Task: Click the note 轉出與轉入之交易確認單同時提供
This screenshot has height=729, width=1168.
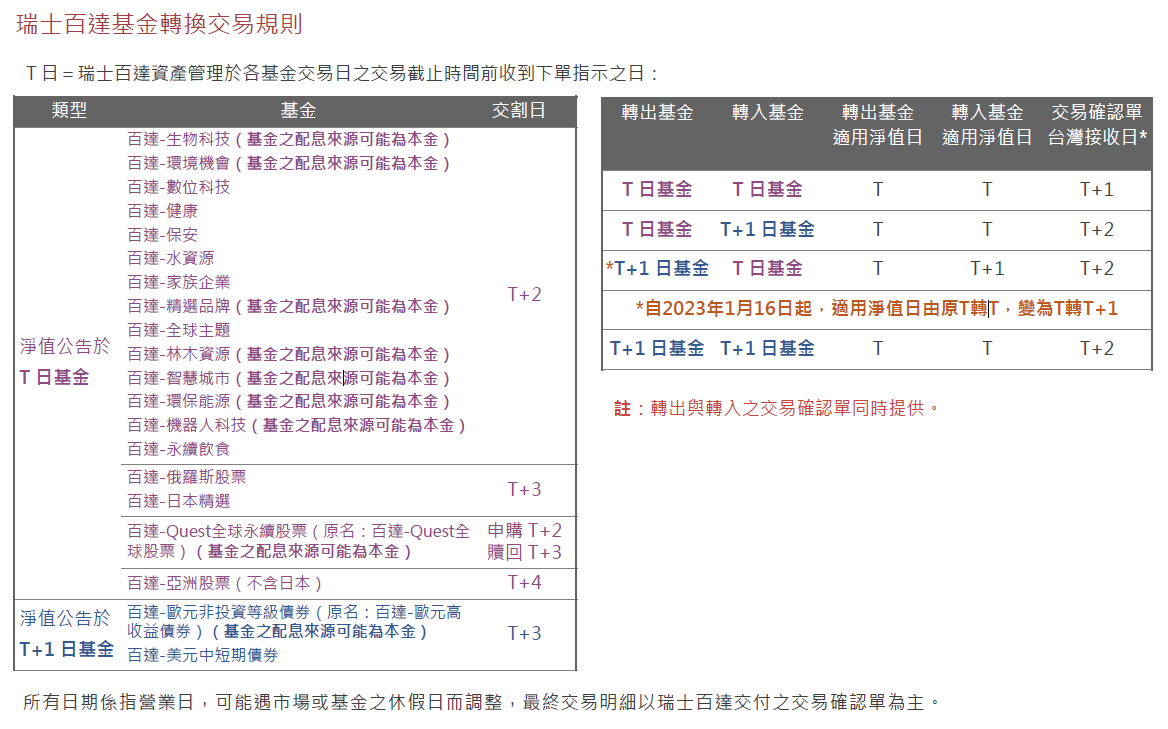Action: tap(777, 408)
